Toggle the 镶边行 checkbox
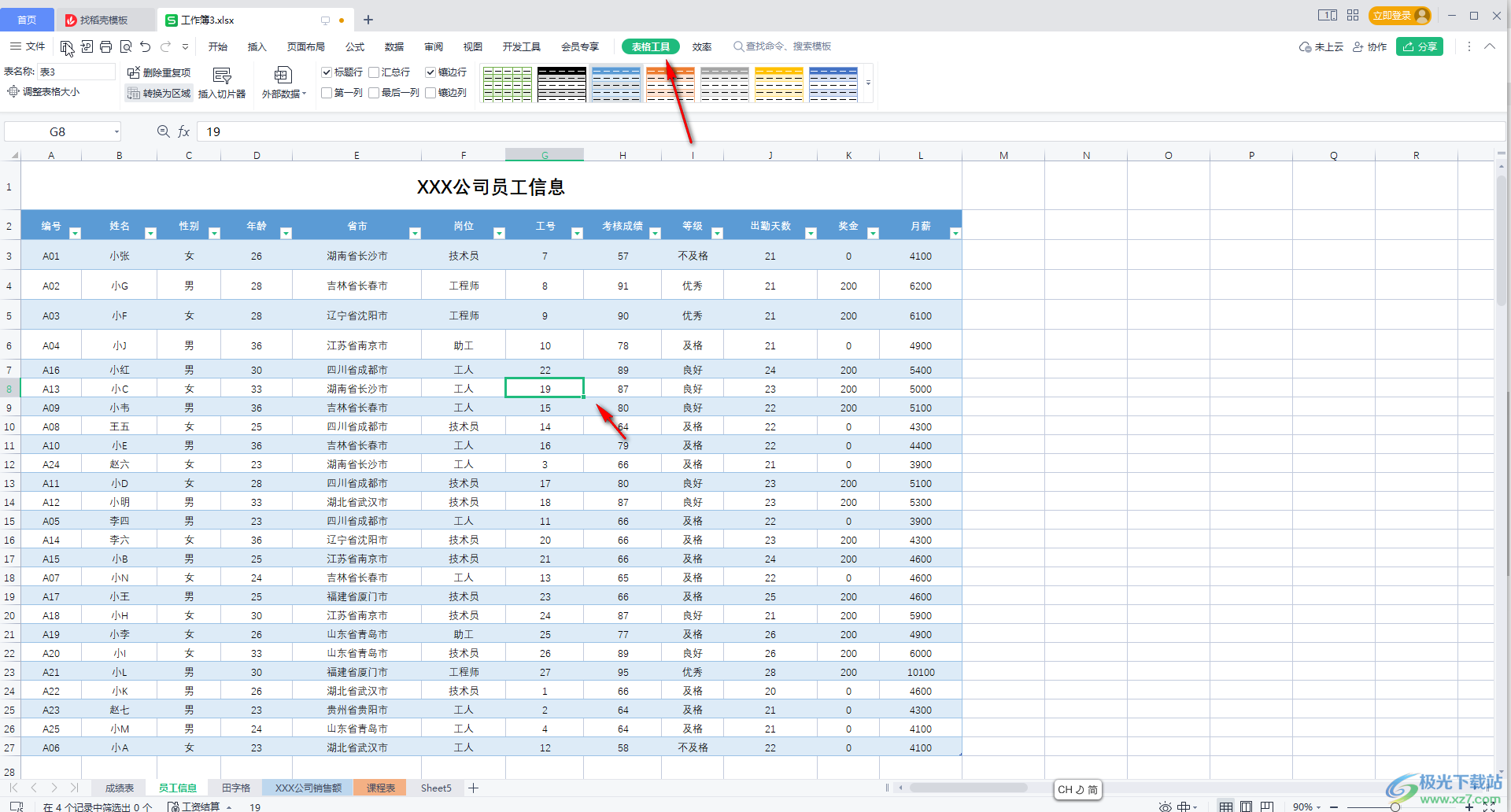The image size is (1511, 812). [430, 72]
